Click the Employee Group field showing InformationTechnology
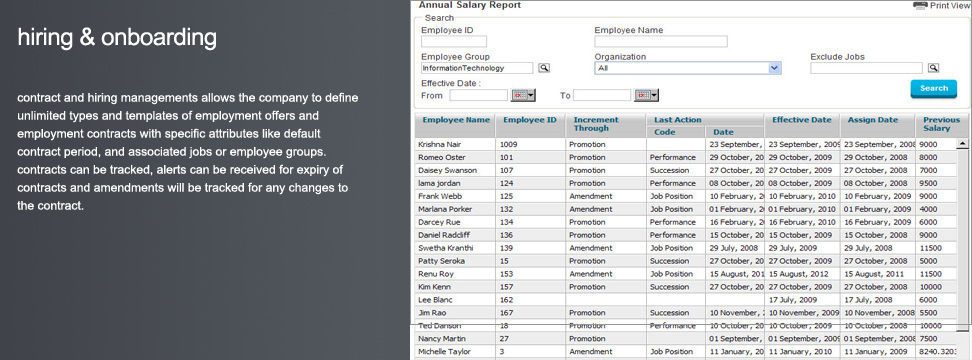 477,68
